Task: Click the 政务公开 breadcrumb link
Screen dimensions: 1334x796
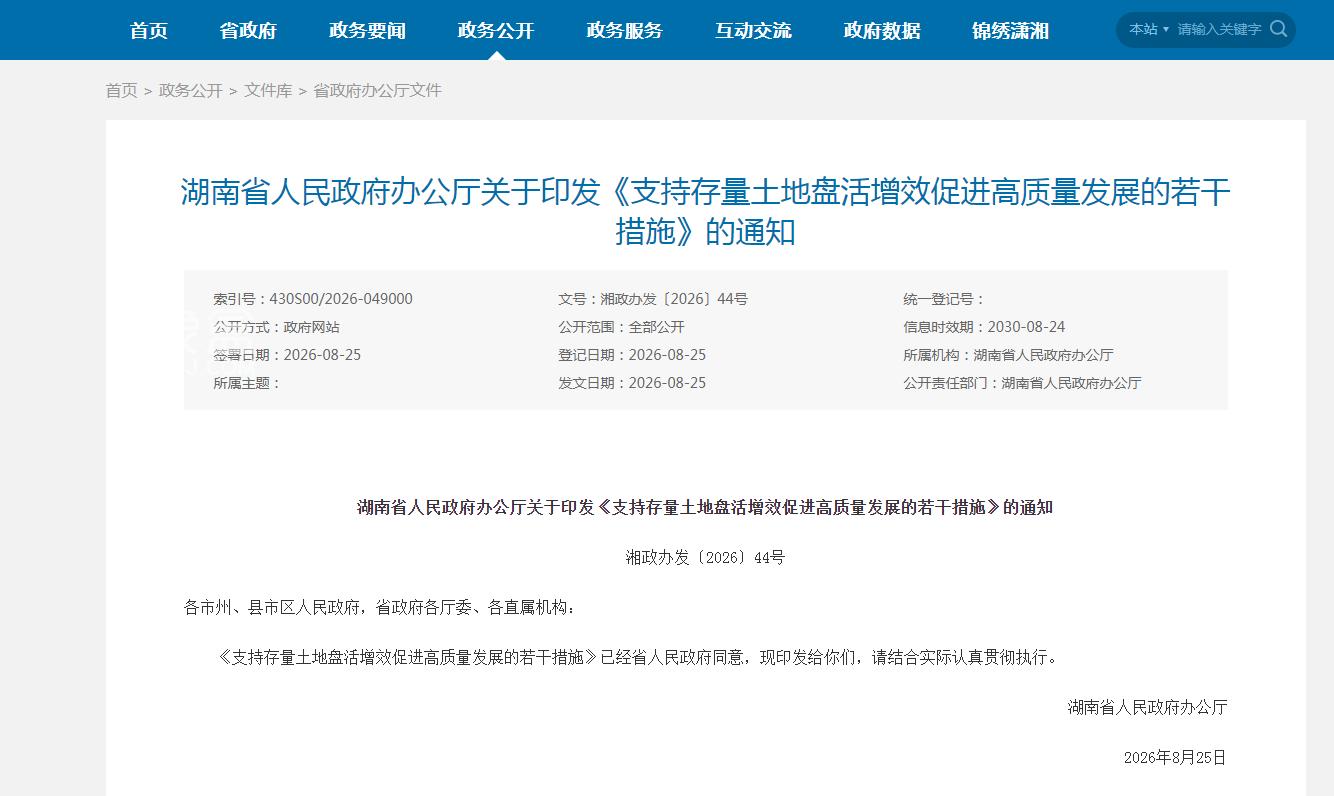Action: coord(191,90)
